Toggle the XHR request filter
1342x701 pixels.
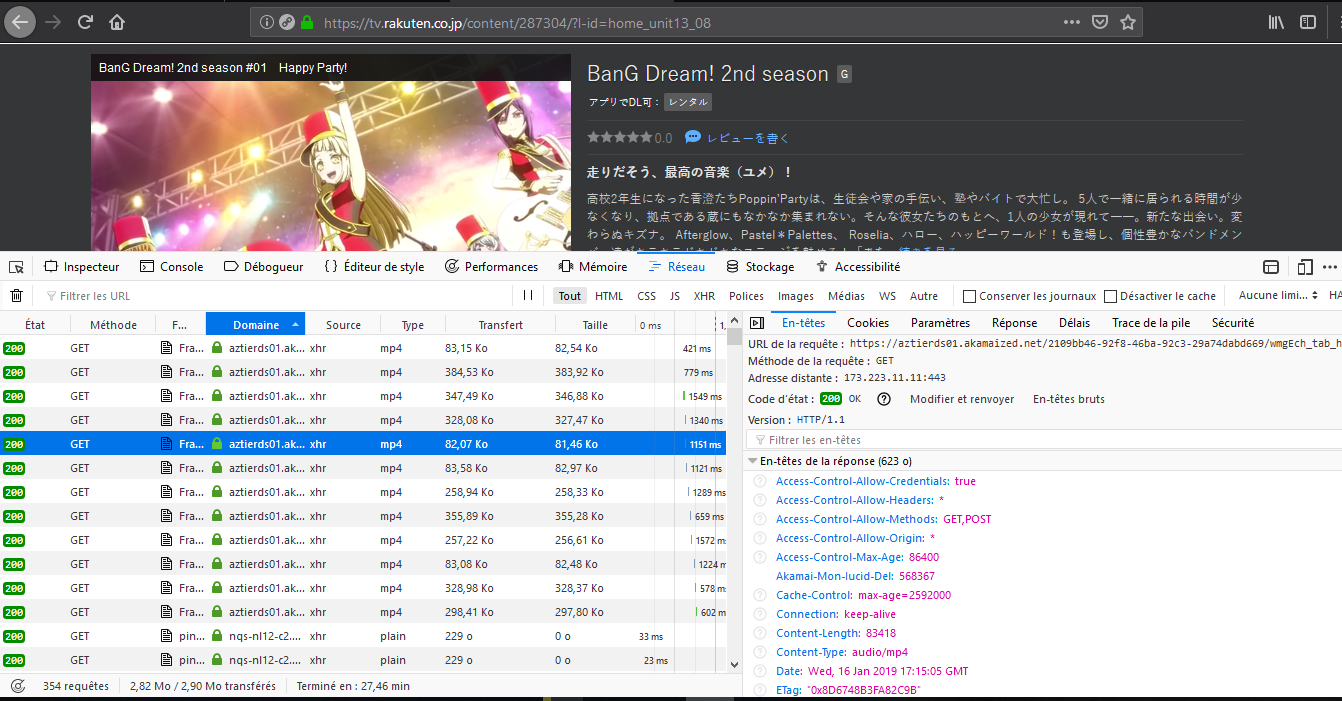click(x=705, y=296)
